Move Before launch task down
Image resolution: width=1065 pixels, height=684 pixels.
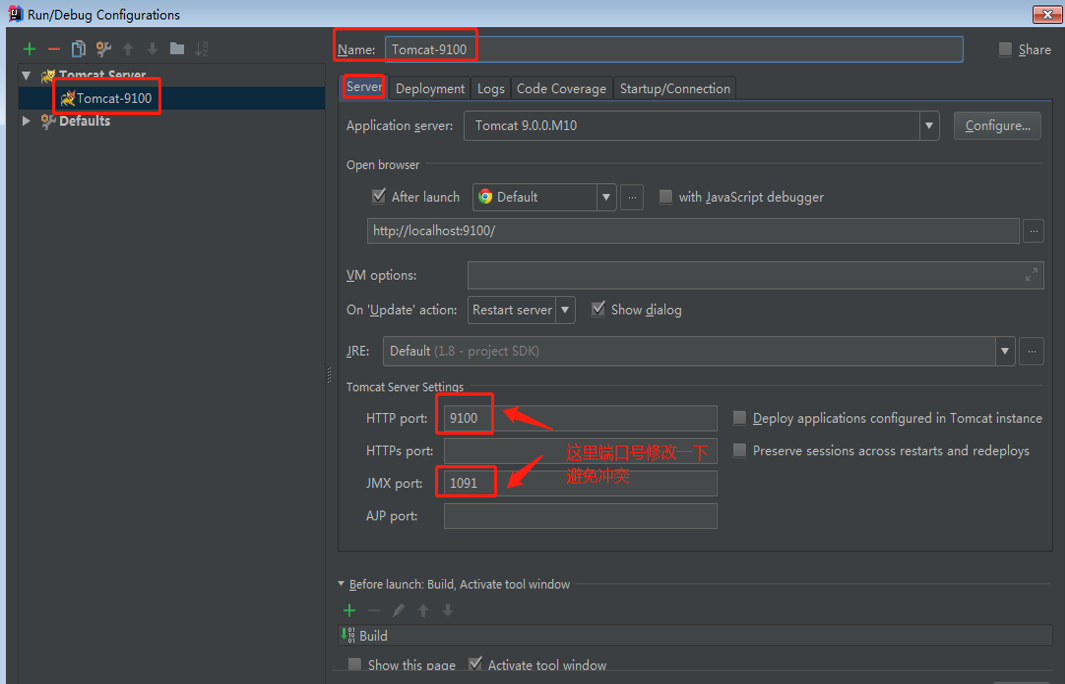coord(448,611)
